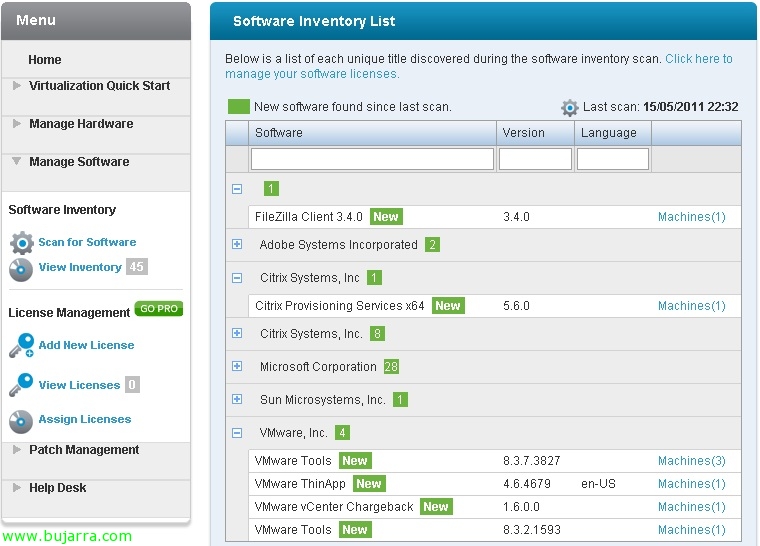Image resolution: width=760 pixels, height=546 pixels.
Task: Click the gear icon beside Last scan
Action: tap(570, 108)
